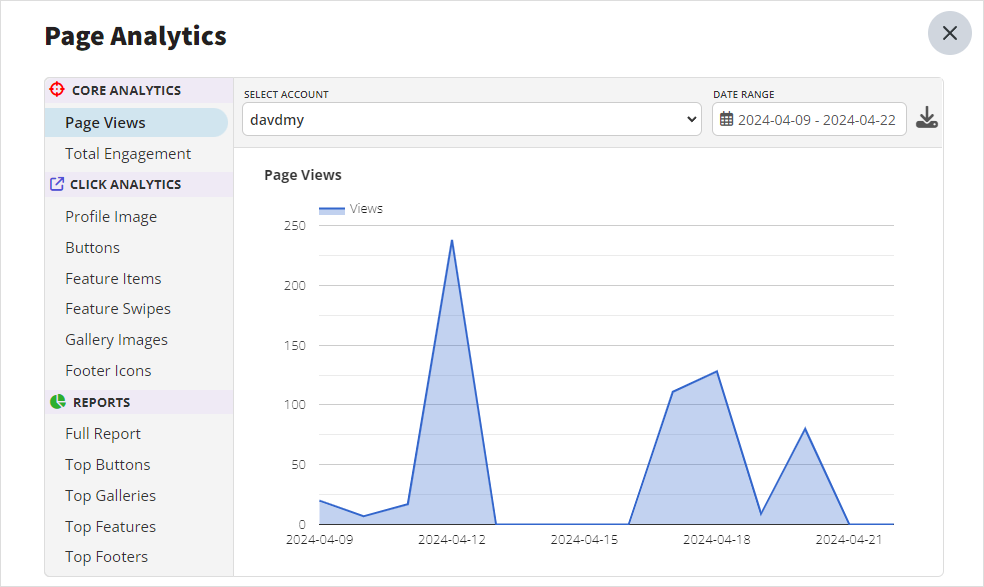984x587 pixels.
Task: Select Page Views in sidebar
Action: pyautogui.click(x=136, y=122)
